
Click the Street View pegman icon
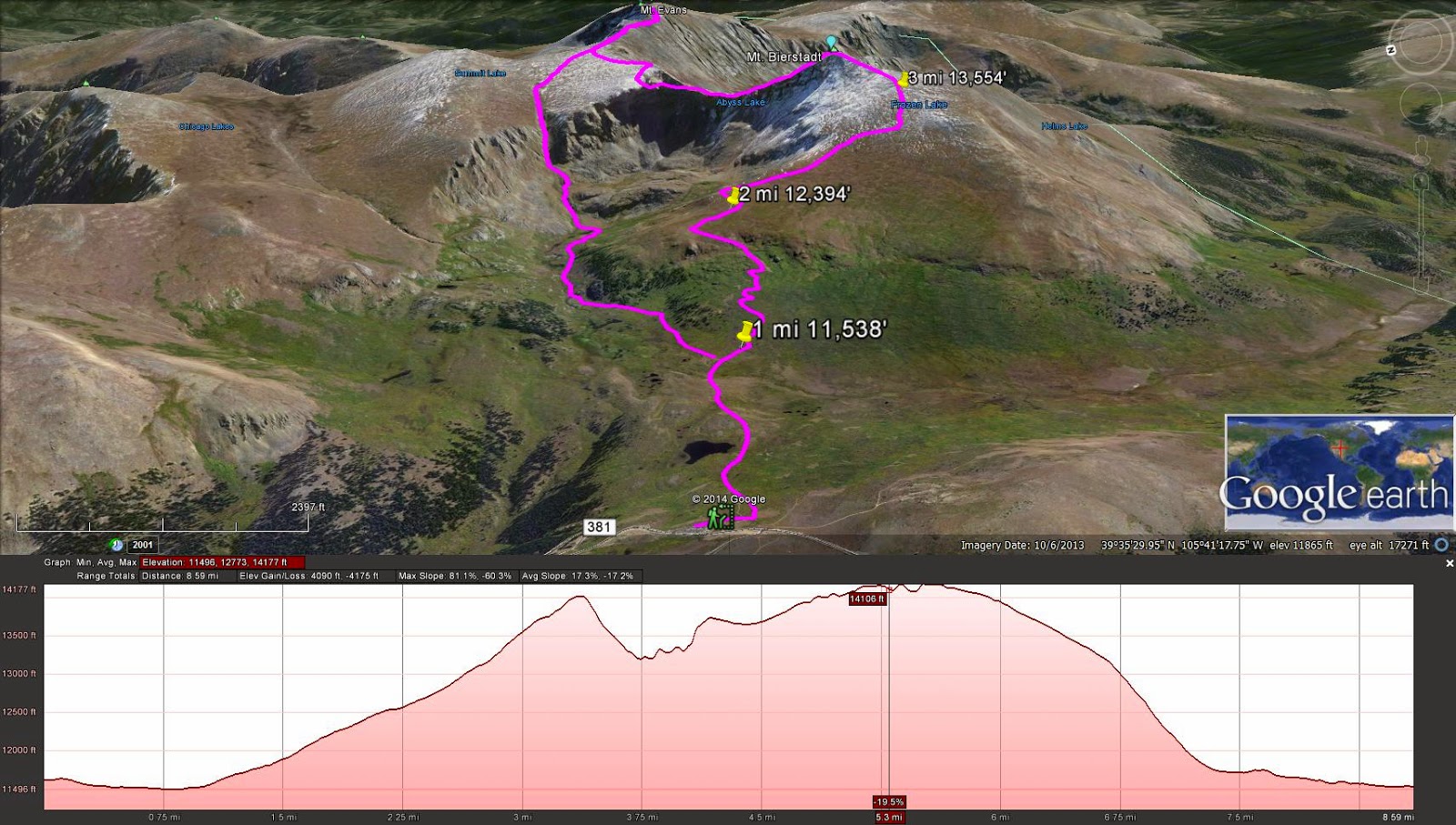click(x=1421, y=151)
